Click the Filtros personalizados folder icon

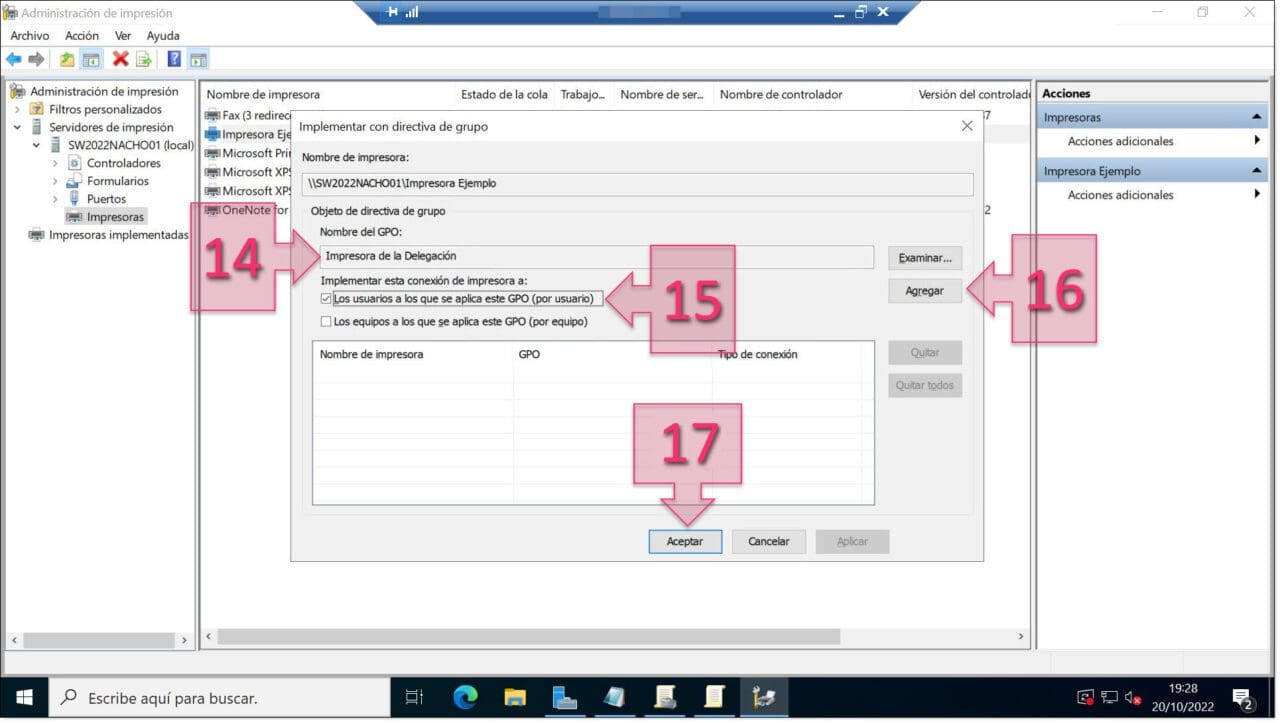pyautogui.click(x=37, y=109)
